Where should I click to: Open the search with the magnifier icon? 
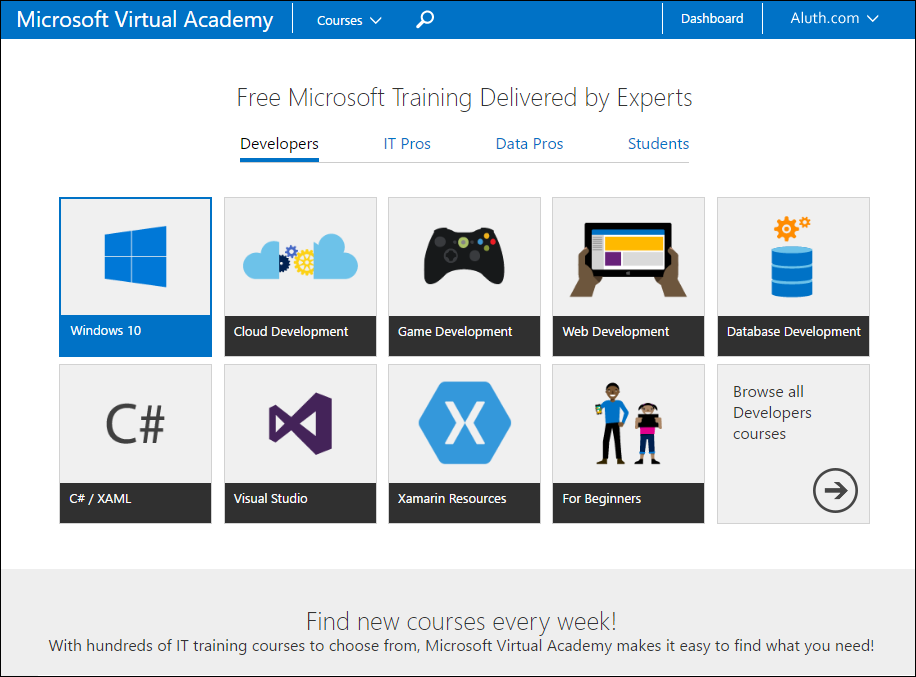(x=424, y=19)
